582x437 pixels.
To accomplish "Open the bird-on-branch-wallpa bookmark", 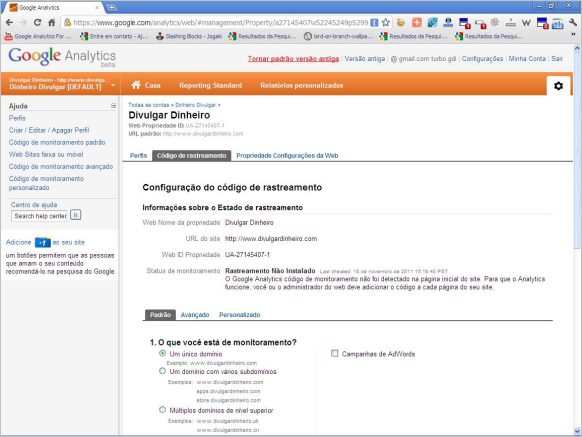I will point(338,36).
